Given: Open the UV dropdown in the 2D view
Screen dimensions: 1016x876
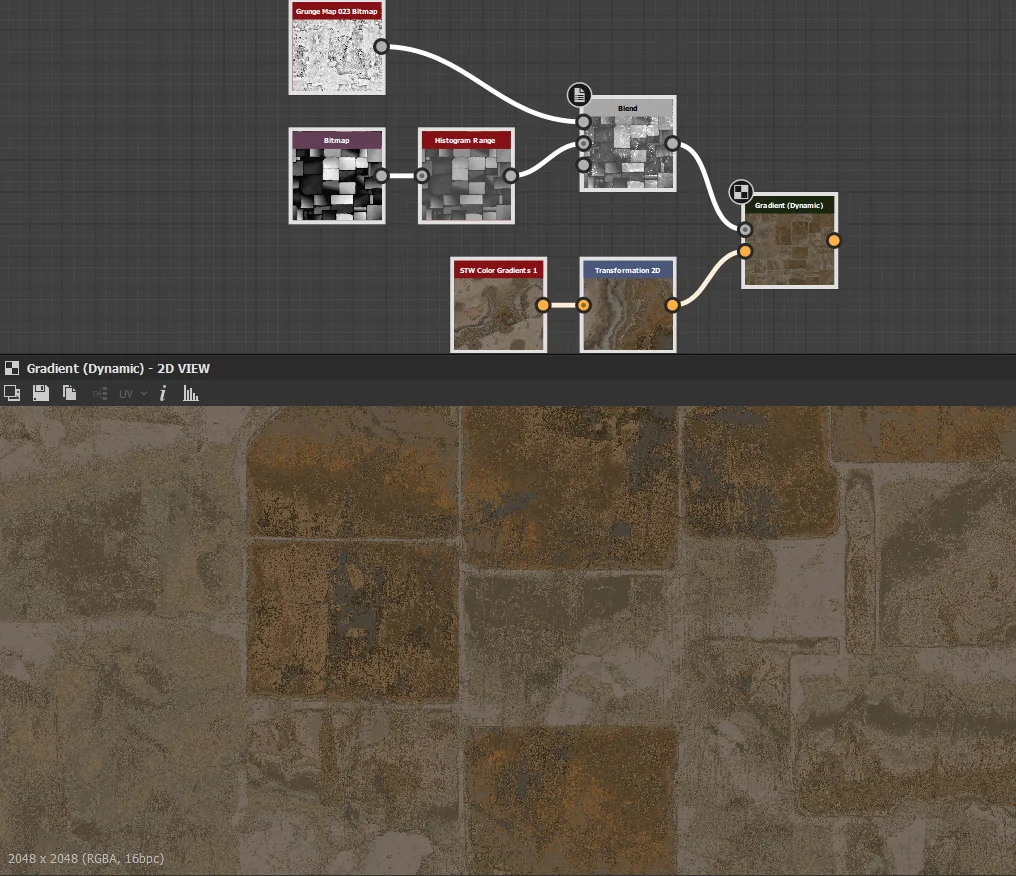Looking at the screenshot, I should click(133, 393).
